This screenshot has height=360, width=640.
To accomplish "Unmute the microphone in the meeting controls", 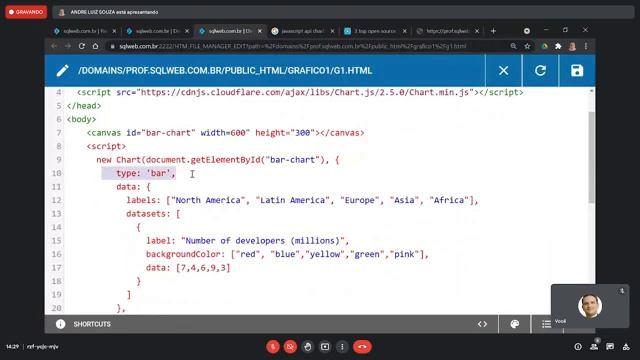I will pos(273,347).
